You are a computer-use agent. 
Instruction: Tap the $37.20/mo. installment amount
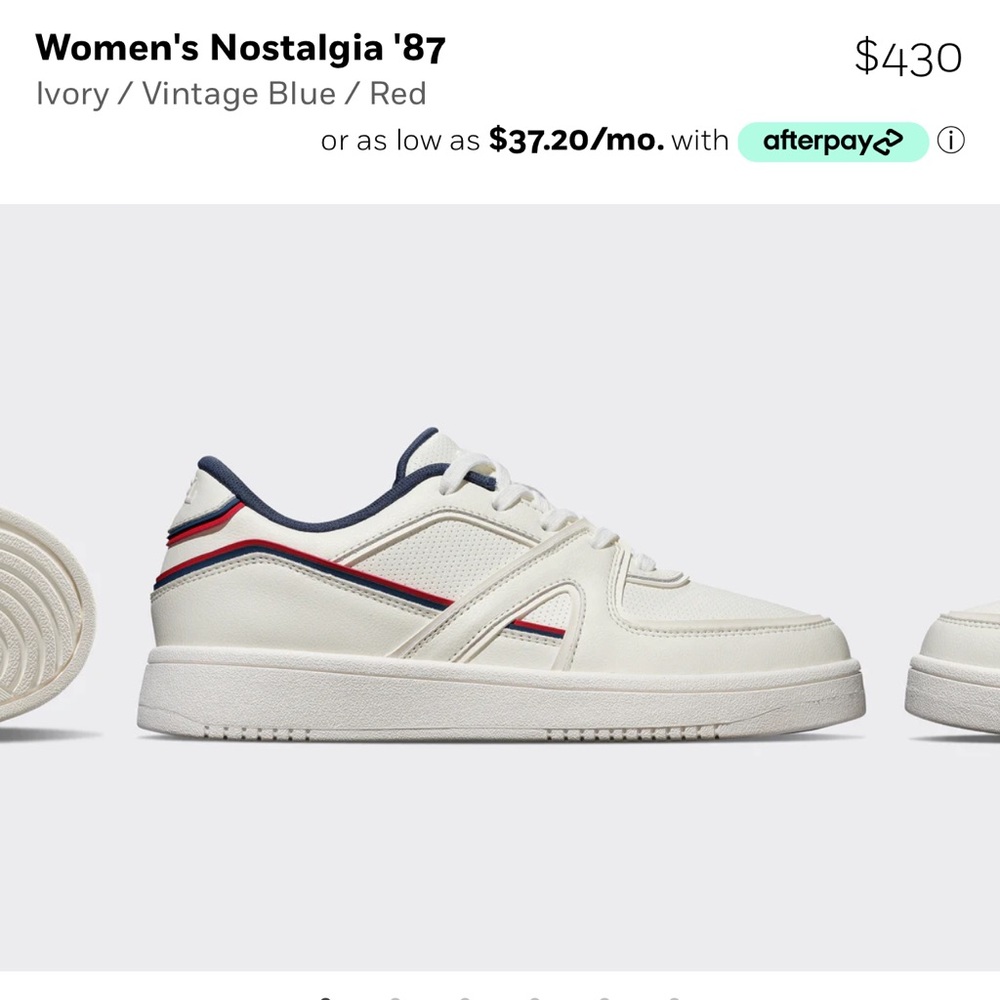click(x=577, y=140)
